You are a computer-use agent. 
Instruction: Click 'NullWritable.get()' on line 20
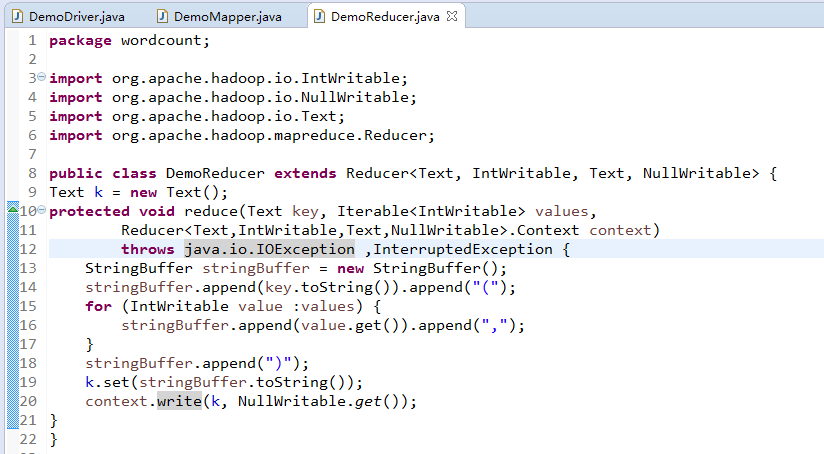point(318,401)
